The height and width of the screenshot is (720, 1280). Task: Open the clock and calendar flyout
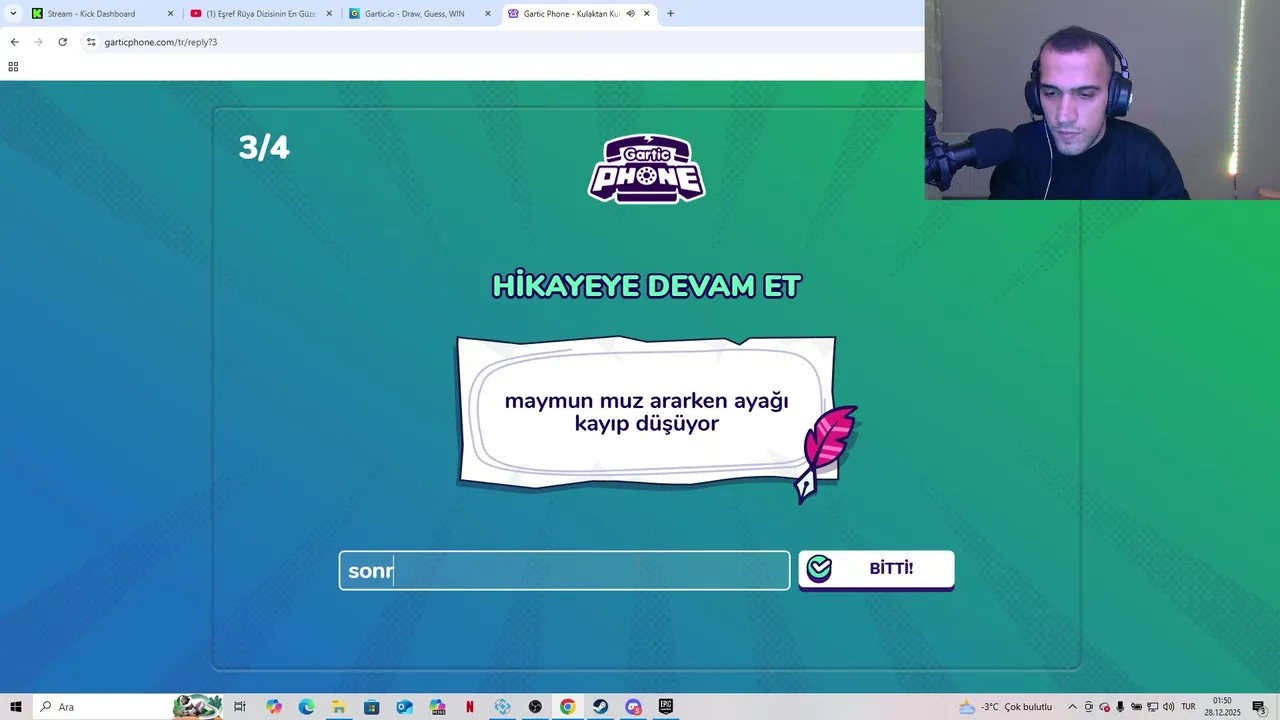coord(1222,707)
